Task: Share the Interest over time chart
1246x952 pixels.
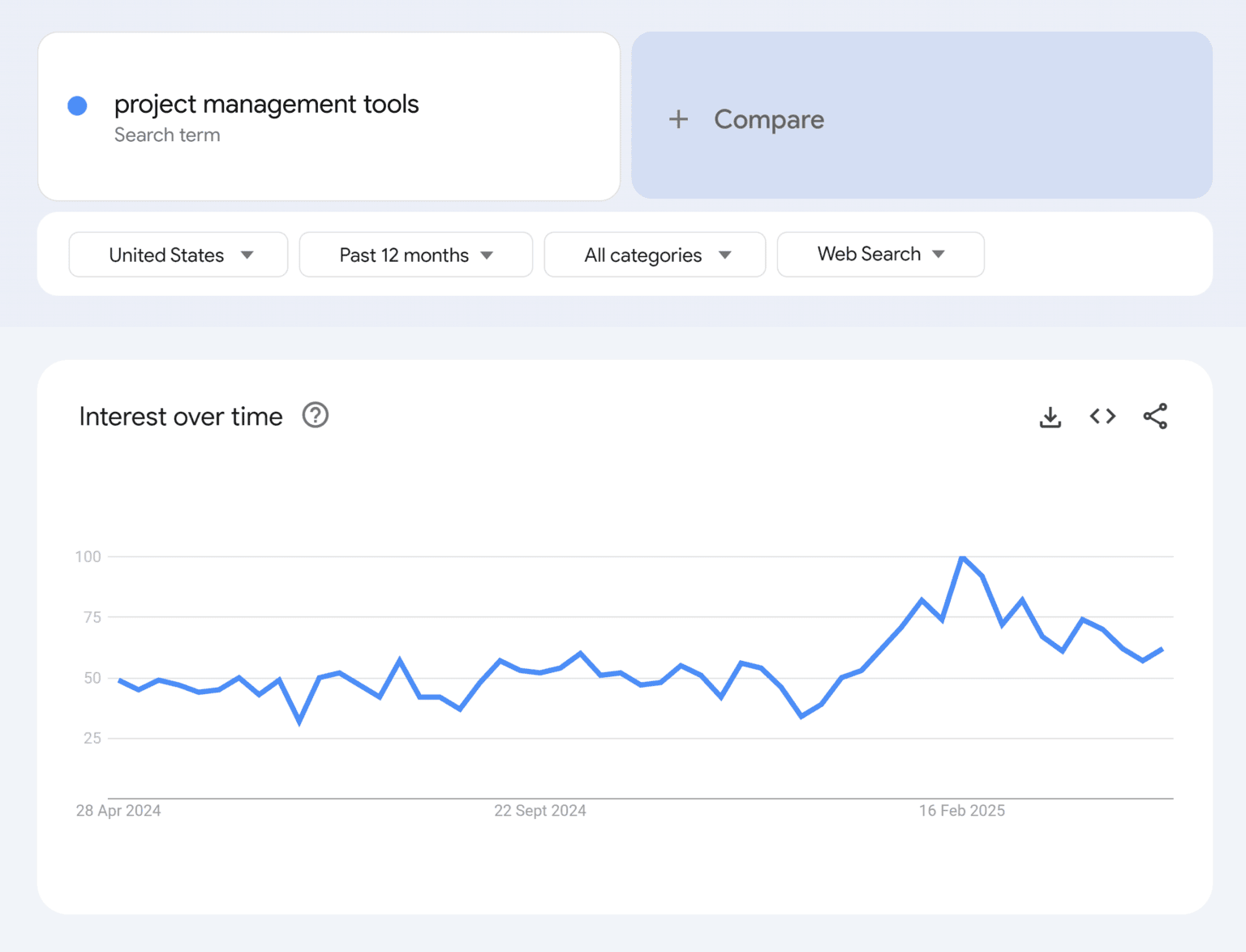Action: point(1155,416)
